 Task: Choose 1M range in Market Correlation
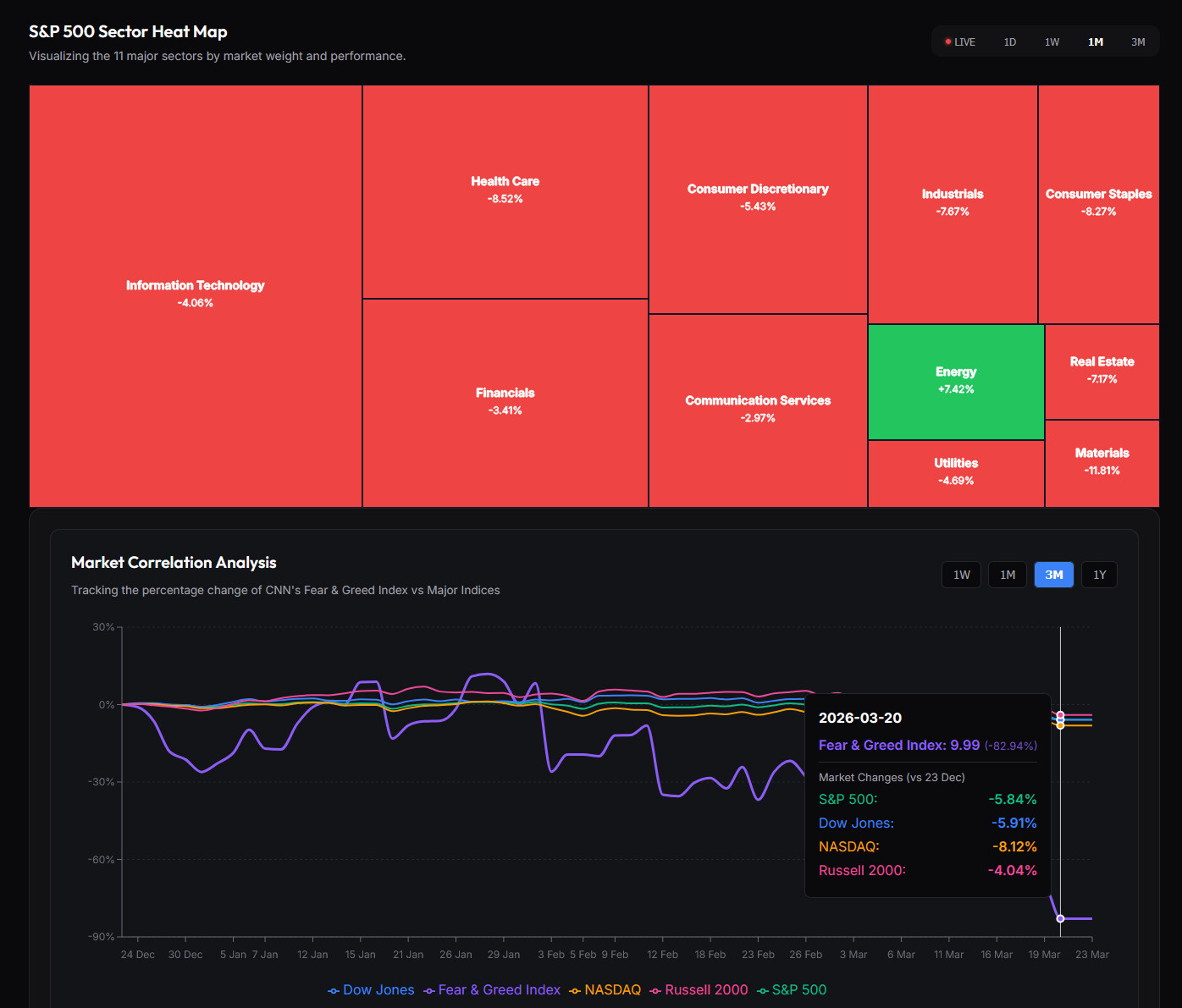point(1008,575)
